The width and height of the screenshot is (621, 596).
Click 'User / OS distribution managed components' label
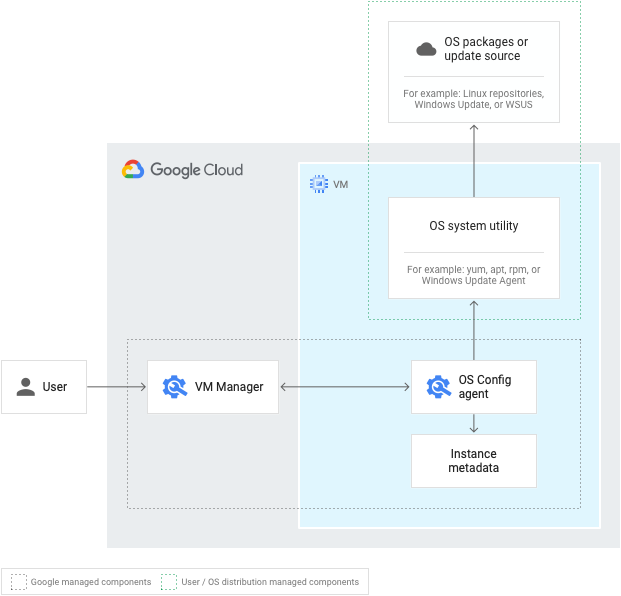[270, 582]
